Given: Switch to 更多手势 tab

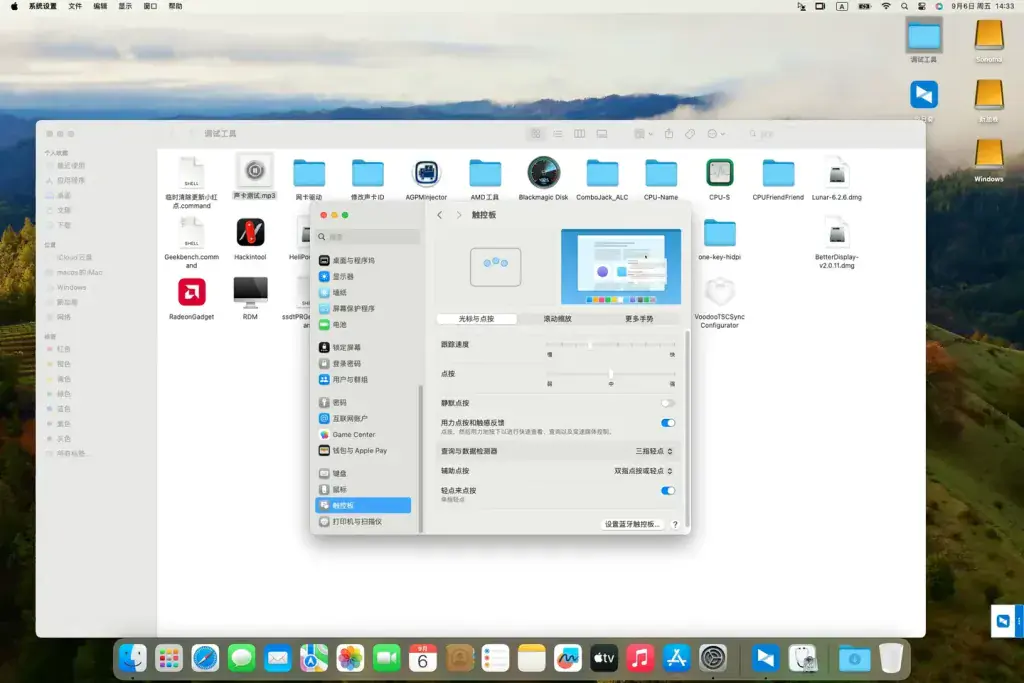Looking at the screenshot, I should [x=639, y=319].
